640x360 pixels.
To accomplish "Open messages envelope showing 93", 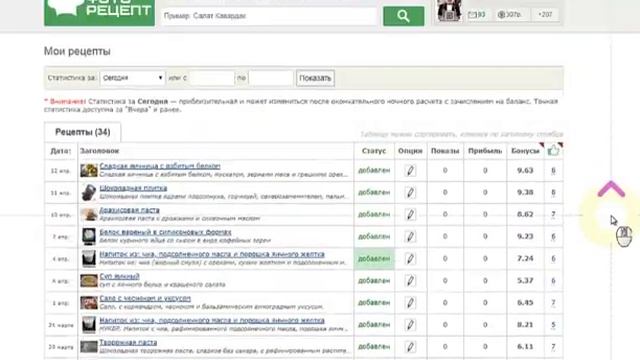I will click(x=477, y=15).
